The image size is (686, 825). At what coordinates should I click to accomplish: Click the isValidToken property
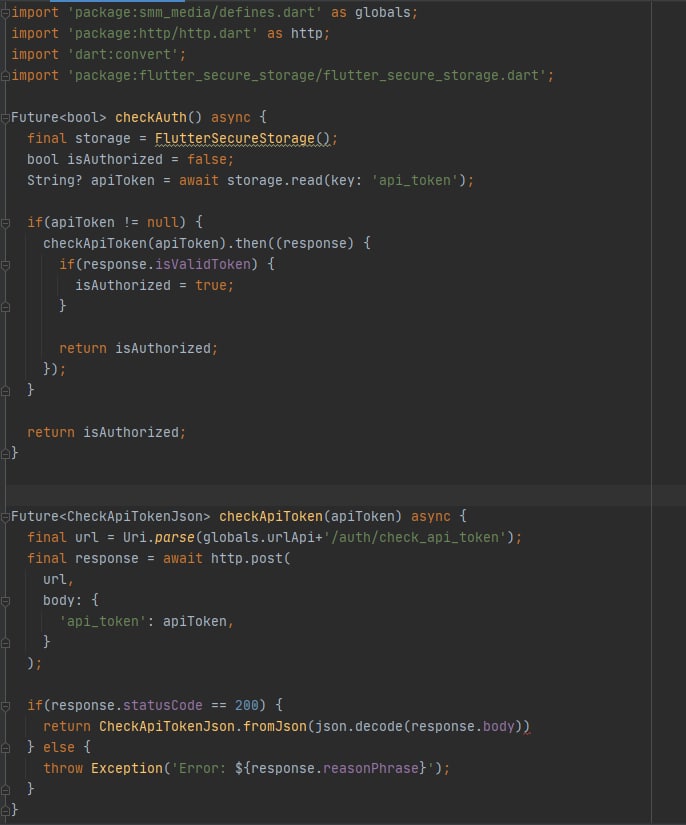[203, 264]
